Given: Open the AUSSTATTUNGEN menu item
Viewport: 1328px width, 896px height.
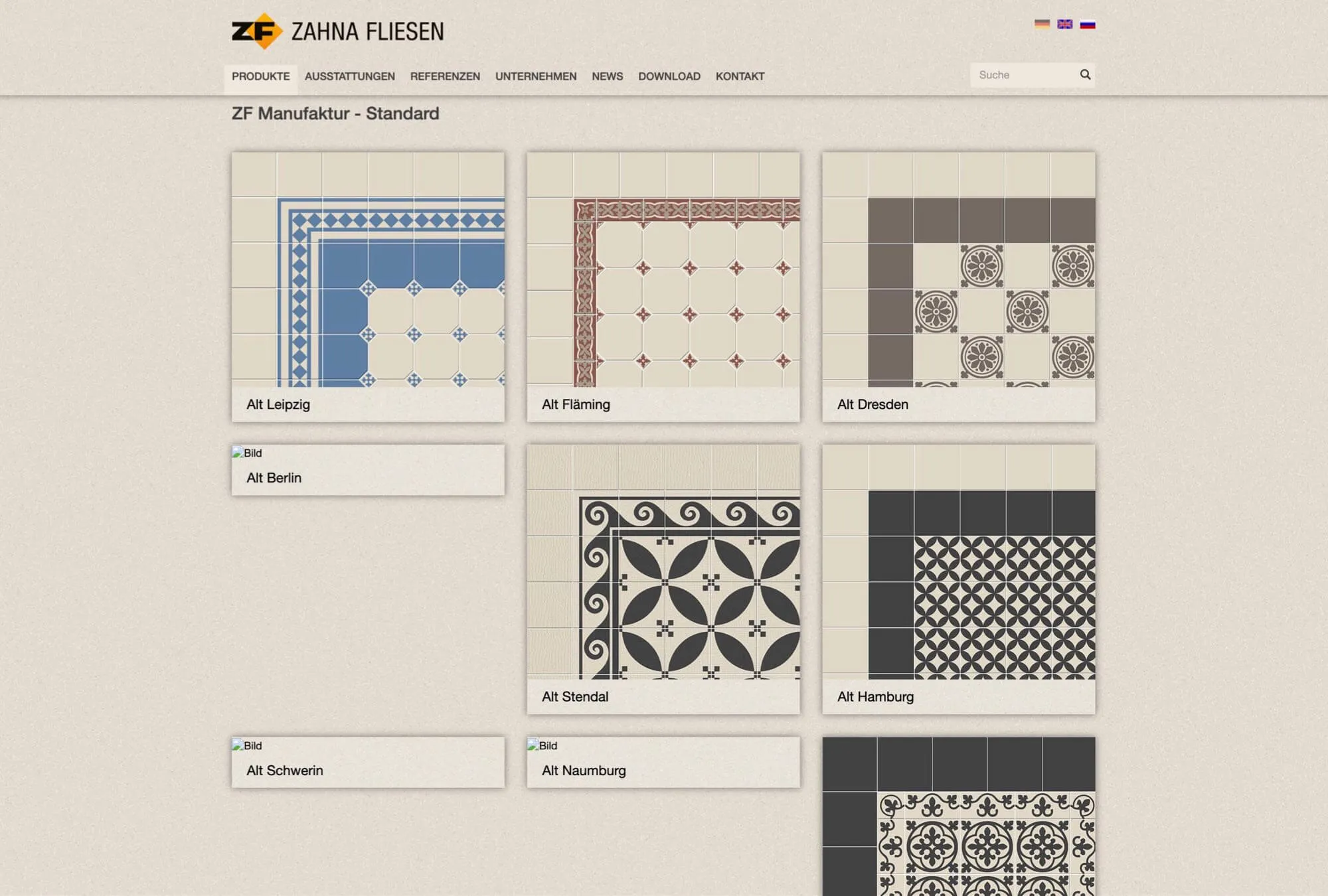Looking at the screenshot, I should point(350,76).
